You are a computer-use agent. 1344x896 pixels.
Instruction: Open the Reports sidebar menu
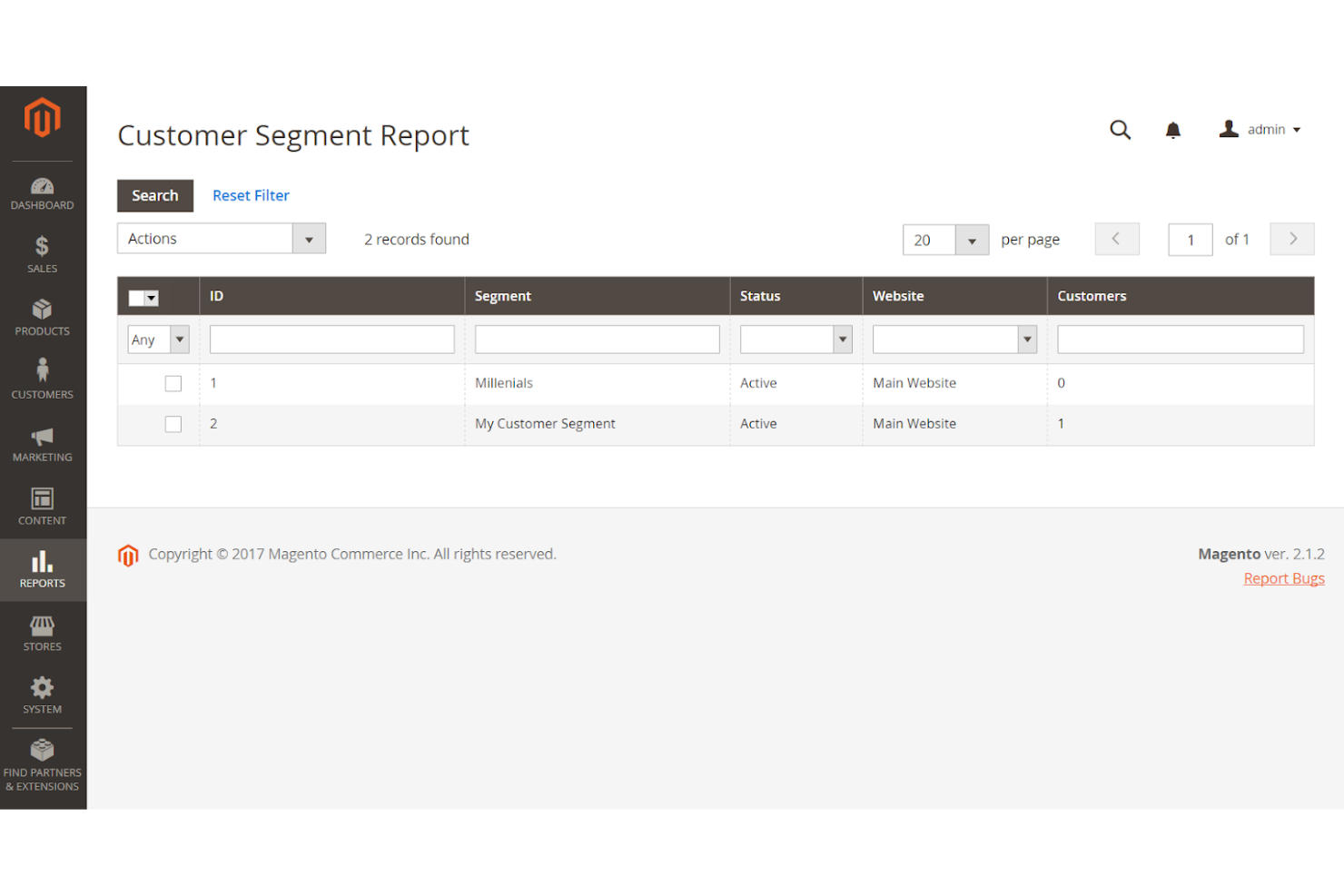pos(42,570)
